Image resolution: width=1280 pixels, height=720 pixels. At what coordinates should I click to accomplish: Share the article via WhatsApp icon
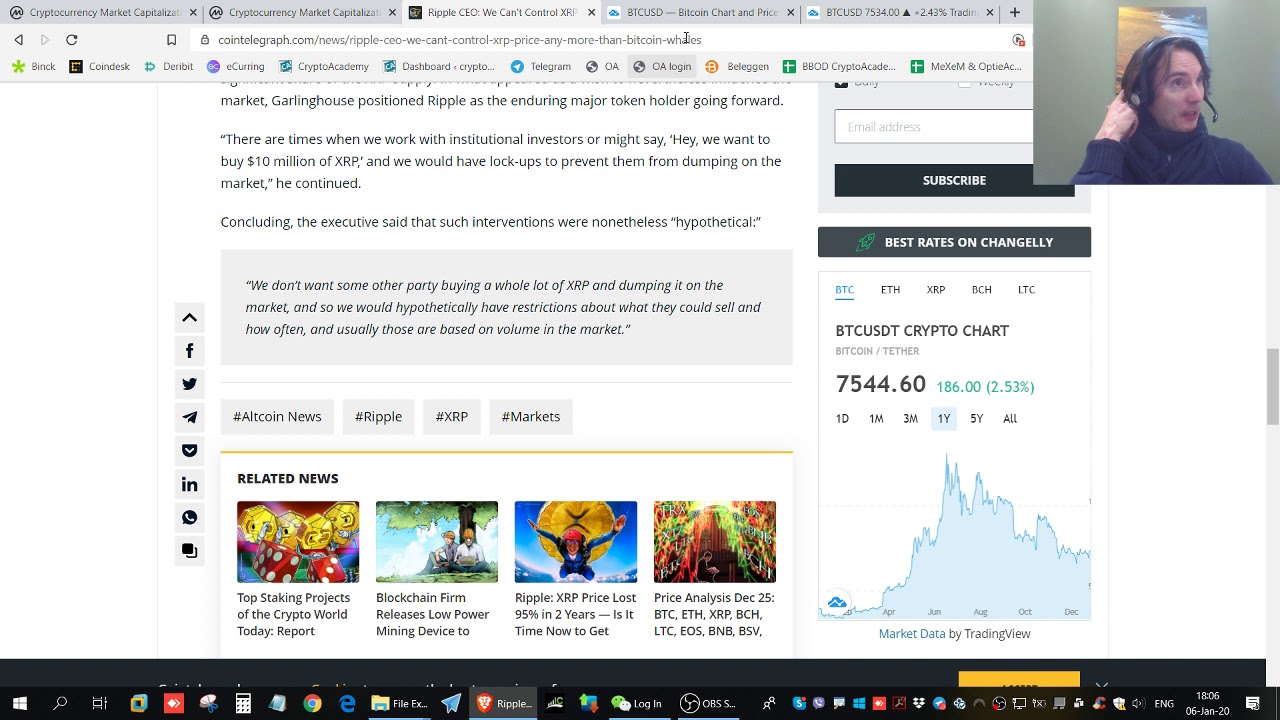[x=189, y=517]
